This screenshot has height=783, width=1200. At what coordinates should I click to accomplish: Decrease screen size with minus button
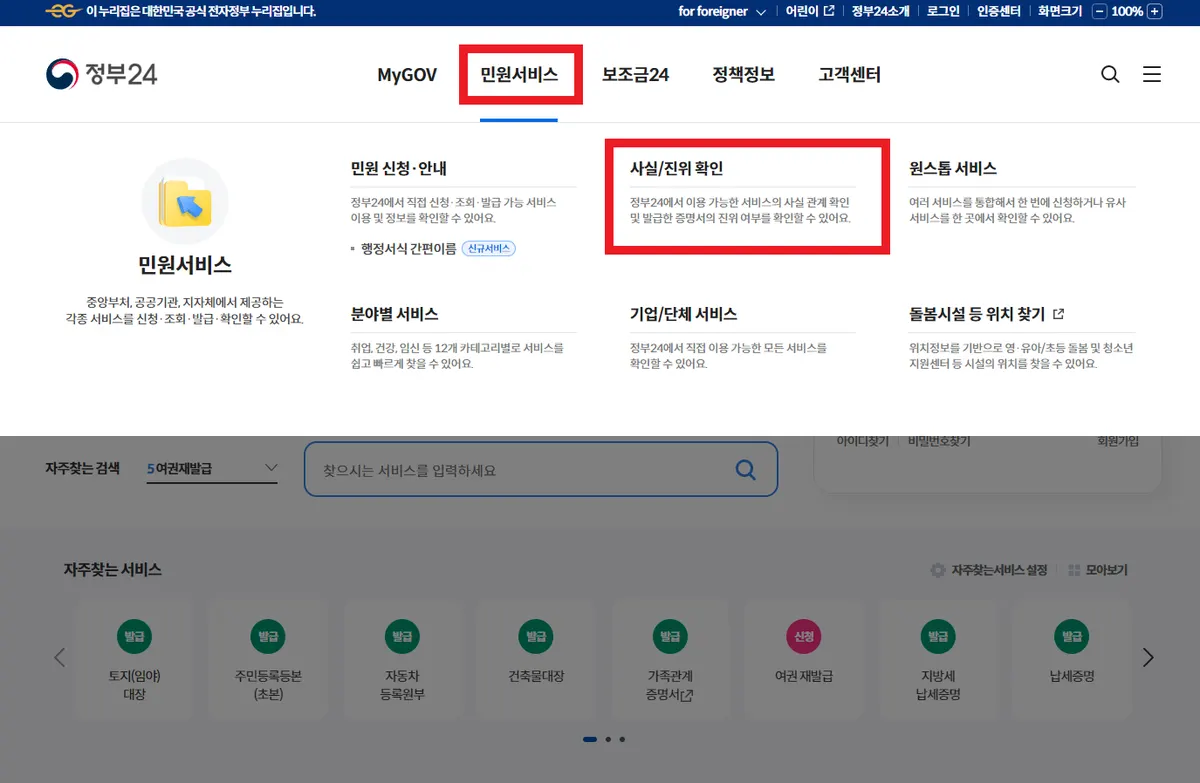(x=1100, y=11)
